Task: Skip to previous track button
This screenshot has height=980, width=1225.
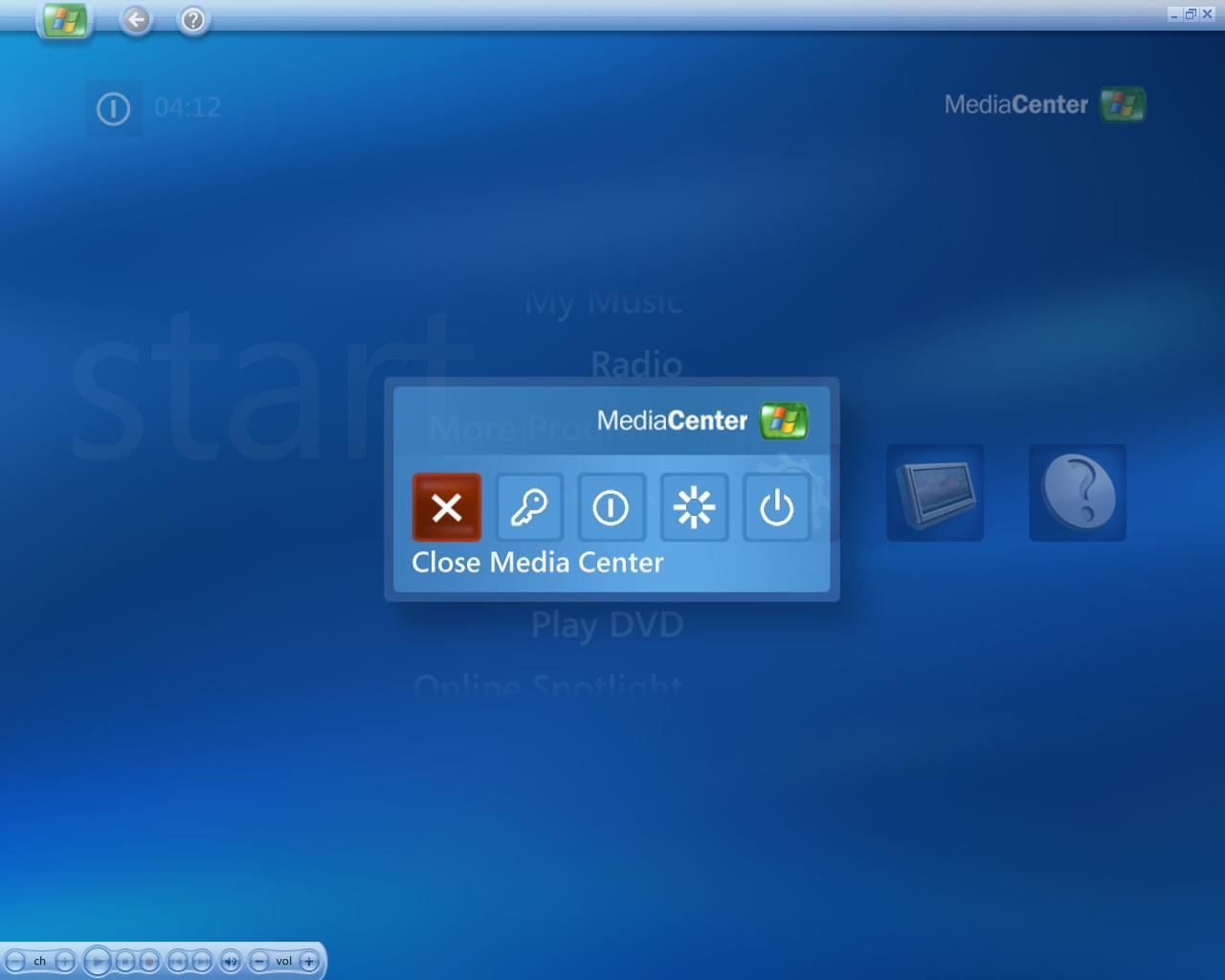Action: point(178,961)
